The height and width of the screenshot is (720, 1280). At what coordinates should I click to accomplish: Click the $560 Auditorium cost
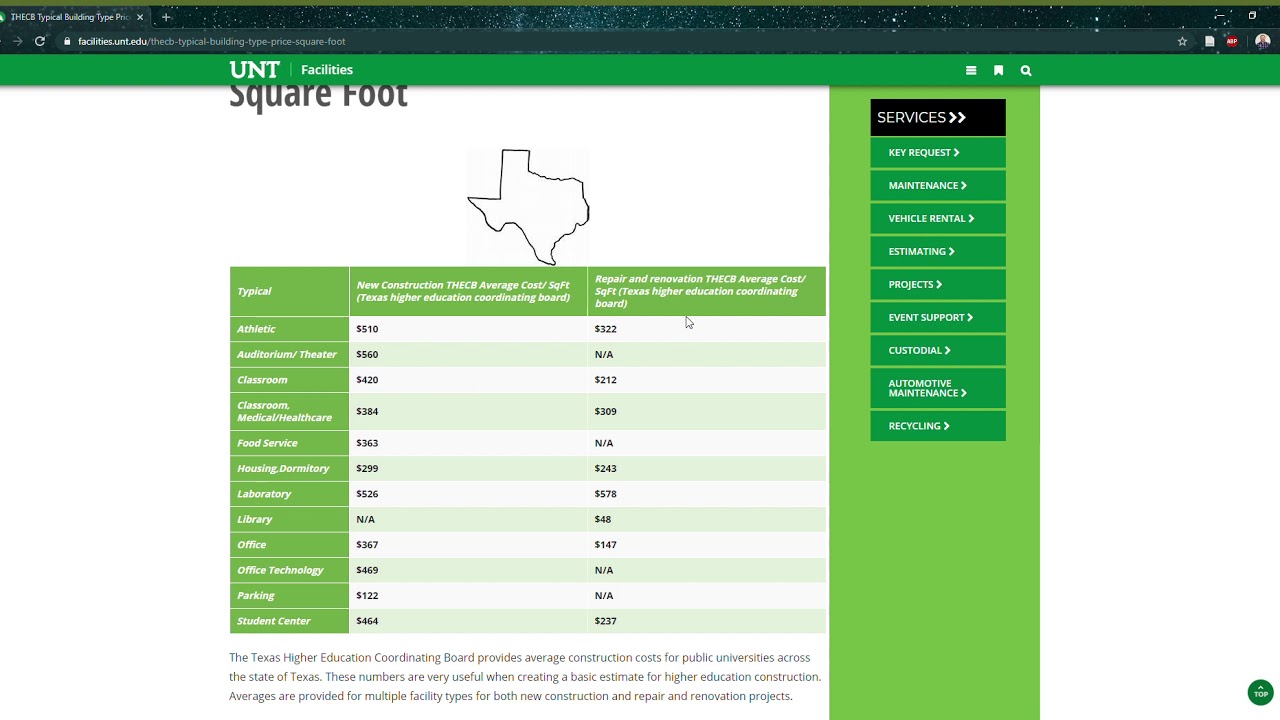367,354
